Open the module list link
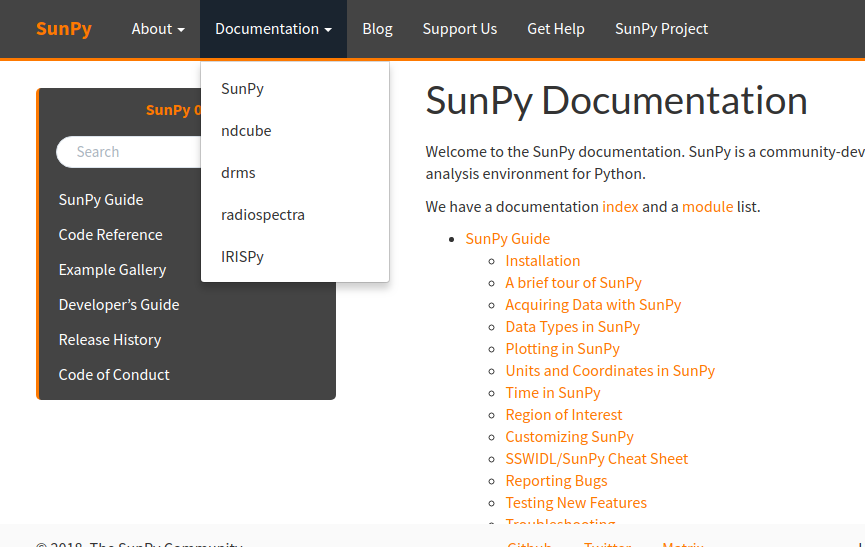This screenshot has height=547, width=865. (x=708, y=207)
